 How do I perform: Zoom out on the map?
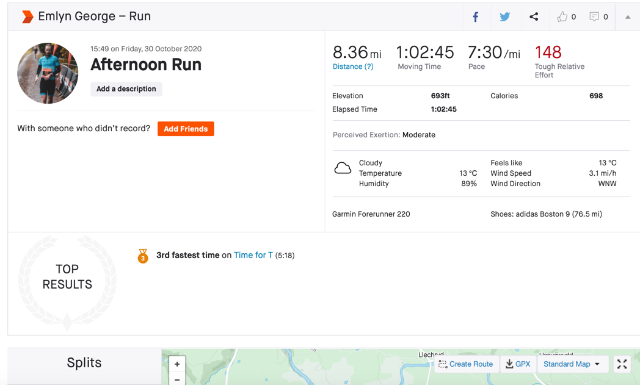[x=177, y=379]
